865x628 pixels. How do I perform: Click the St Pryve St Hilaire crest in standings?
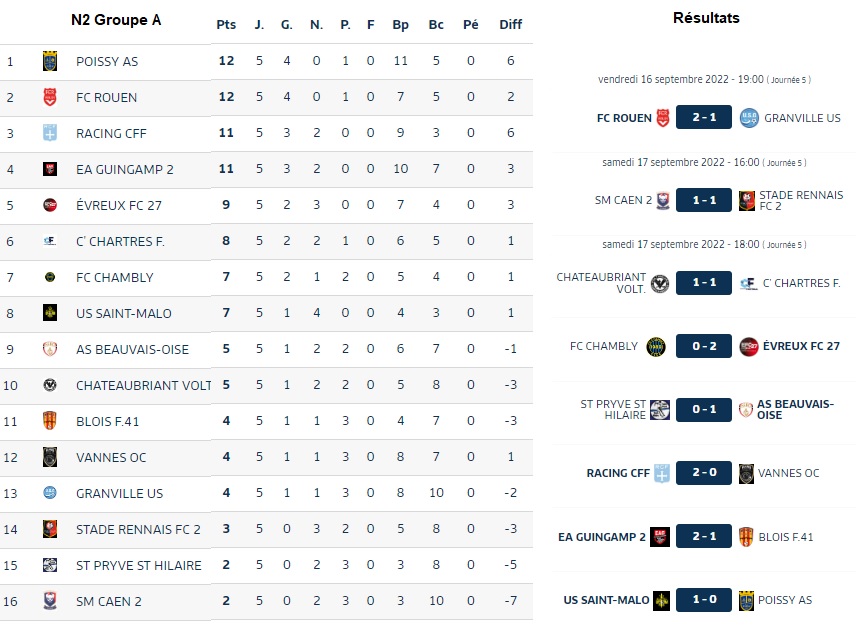(50, 565)
